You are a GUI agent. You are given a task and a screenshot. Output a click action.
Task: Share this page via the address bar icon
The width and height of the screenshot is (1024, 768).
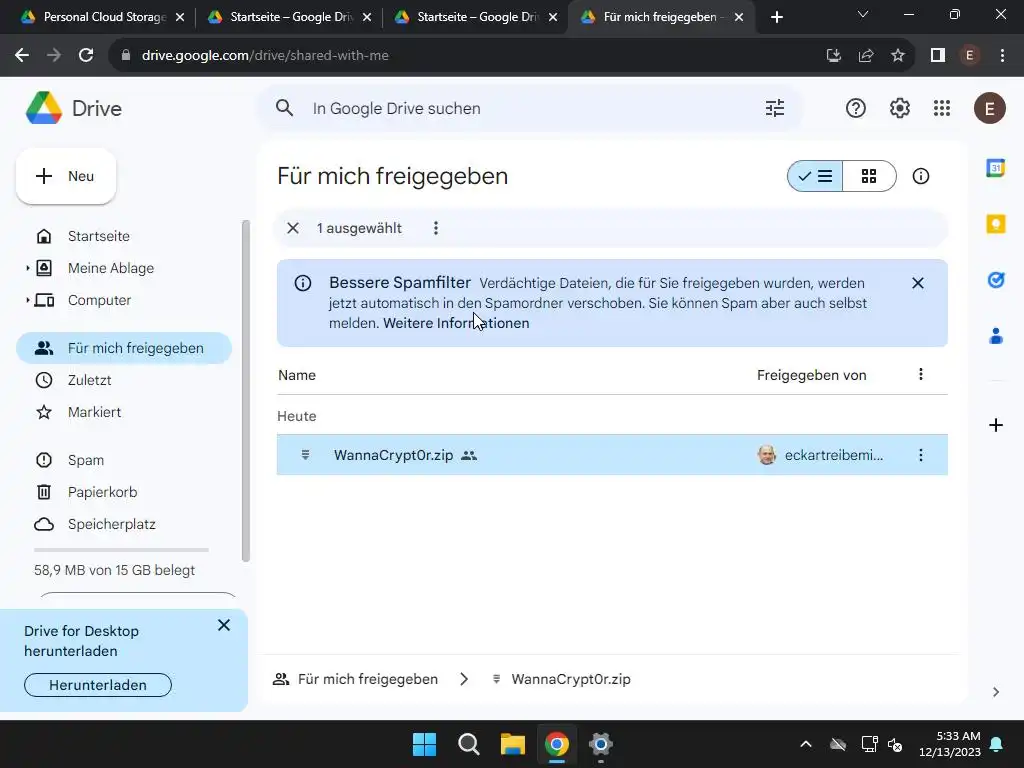[866, 56]
